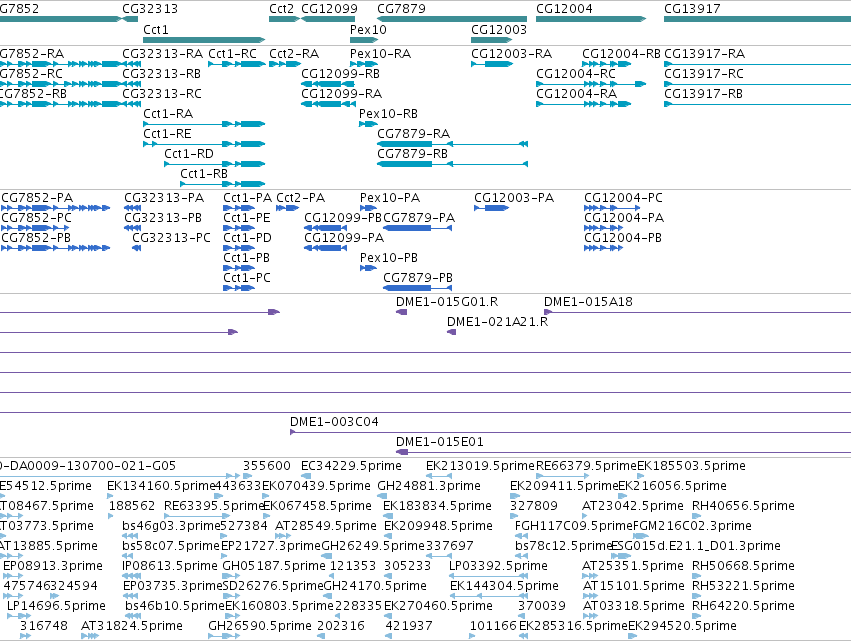Click EST GH24881.3prime
851x641 pixels.
click(x=382, y=496)
